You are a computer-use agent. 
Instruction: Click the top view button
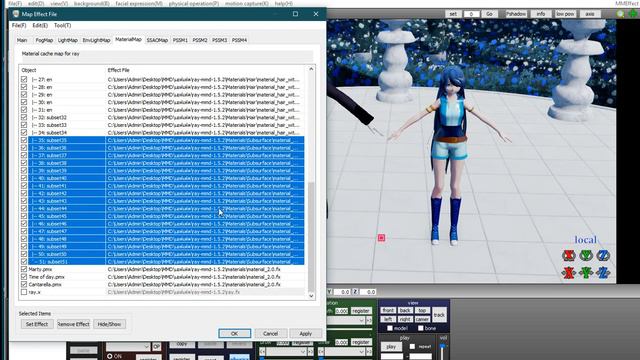tap(422, 310)
